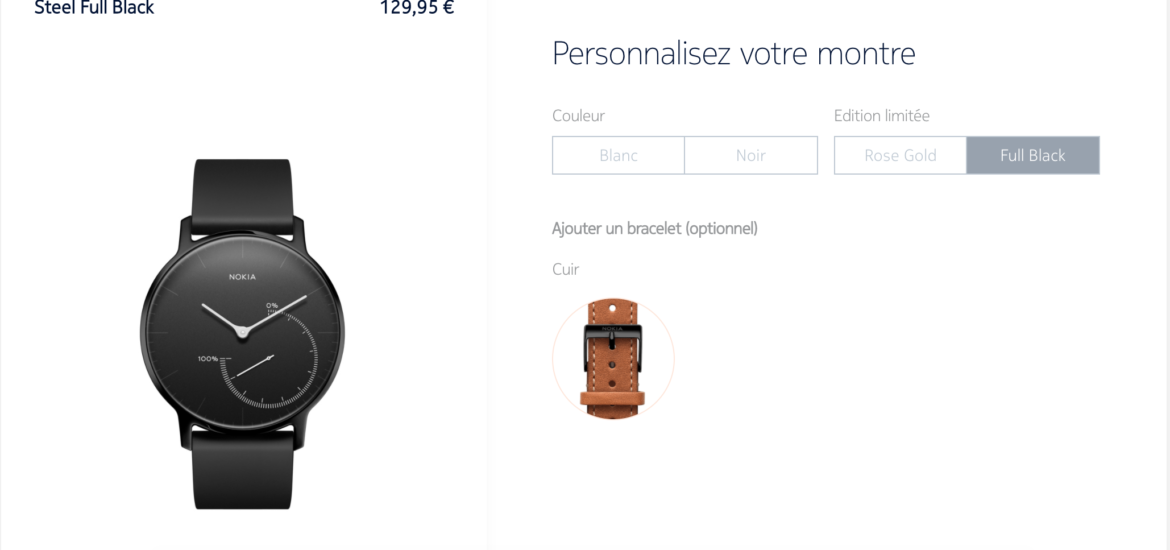
Task: Click the Steel Full Black watch image
Action: 243,334
